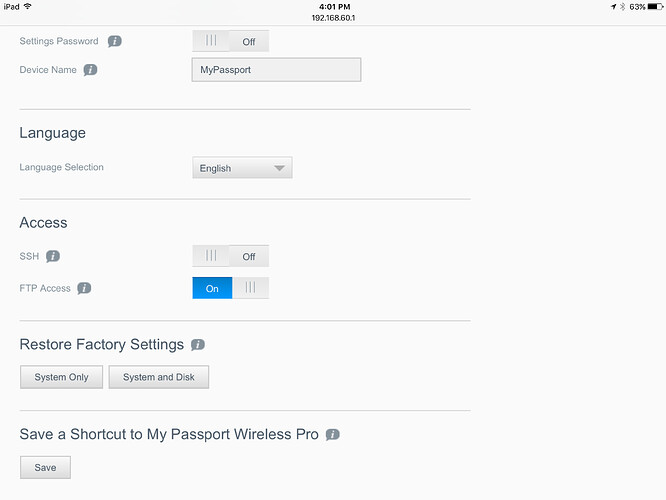Click the System and Disk button

[158, 377]
